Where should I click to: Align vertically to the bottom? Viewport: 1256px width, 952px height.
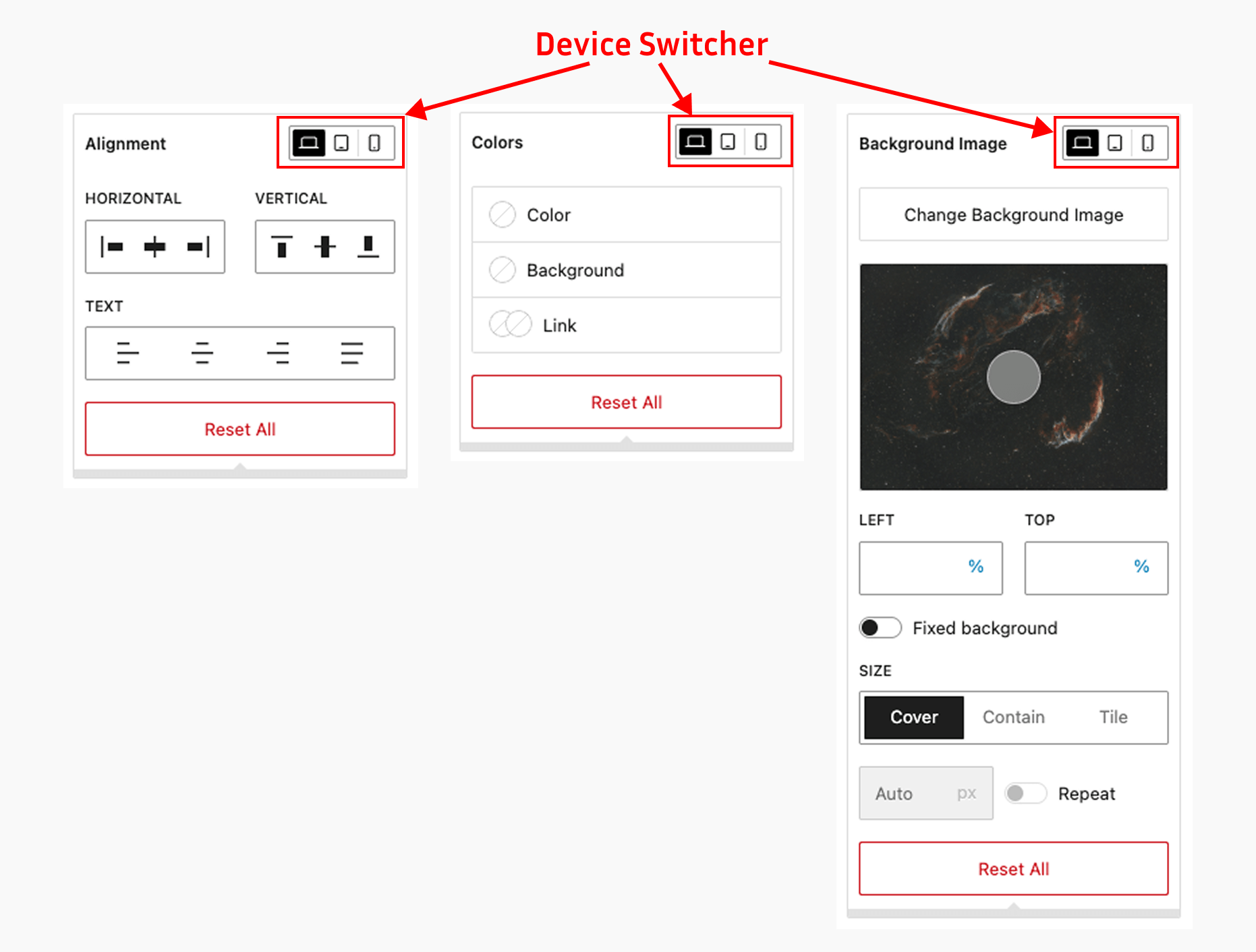click(368, 247)
